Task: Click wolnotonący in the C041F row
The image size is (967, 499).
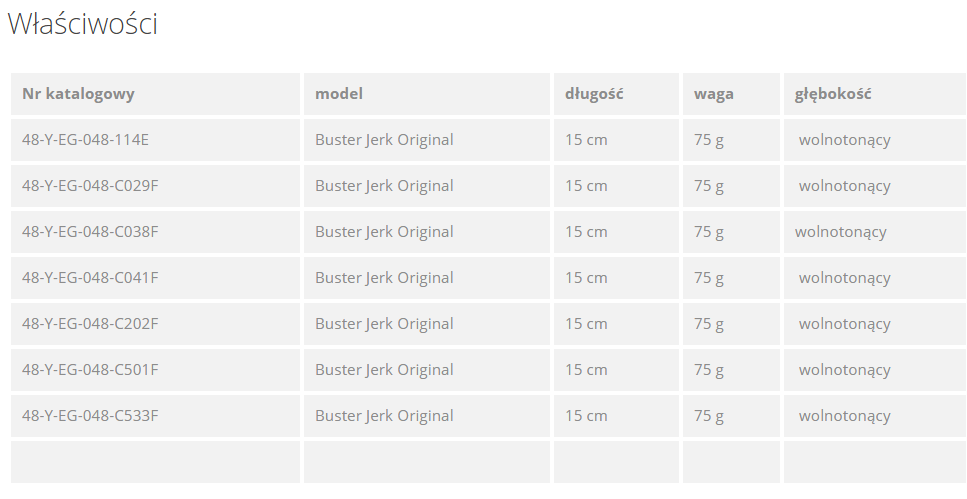Action: pyautogui.click(x=844, y=278)
